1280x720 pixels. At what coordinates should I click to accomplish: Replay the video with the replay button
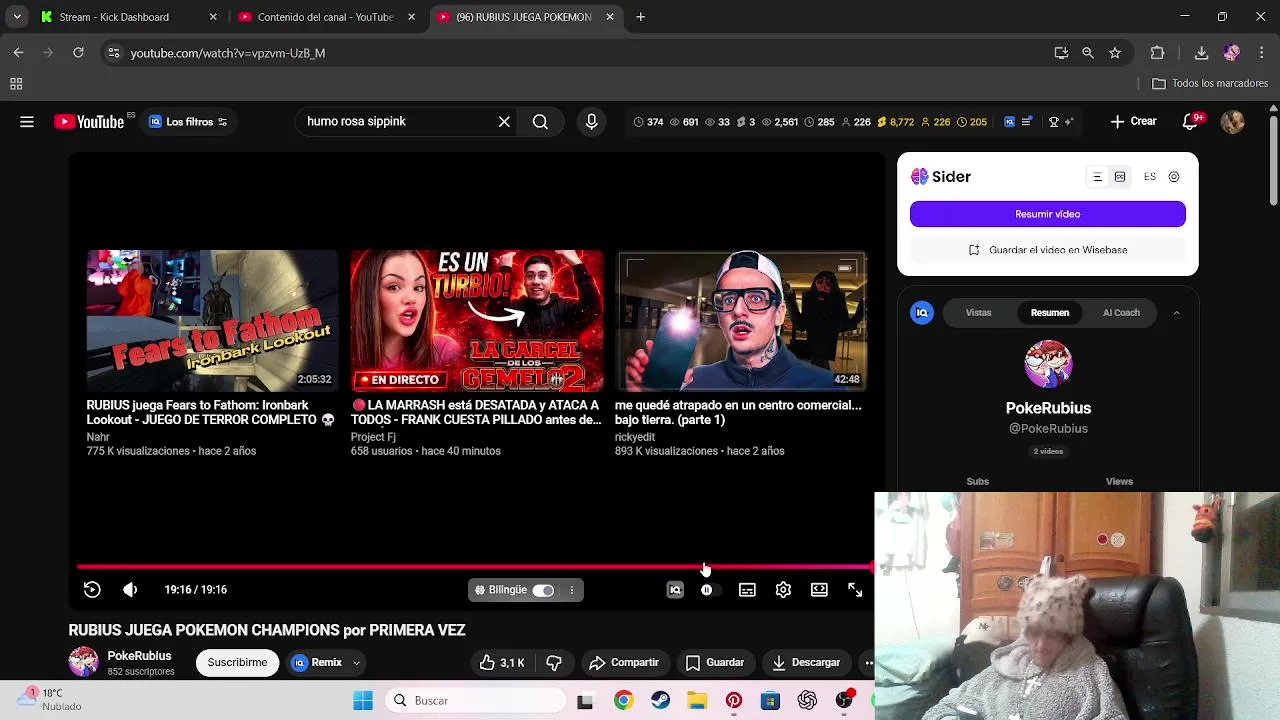click(92, 590)
